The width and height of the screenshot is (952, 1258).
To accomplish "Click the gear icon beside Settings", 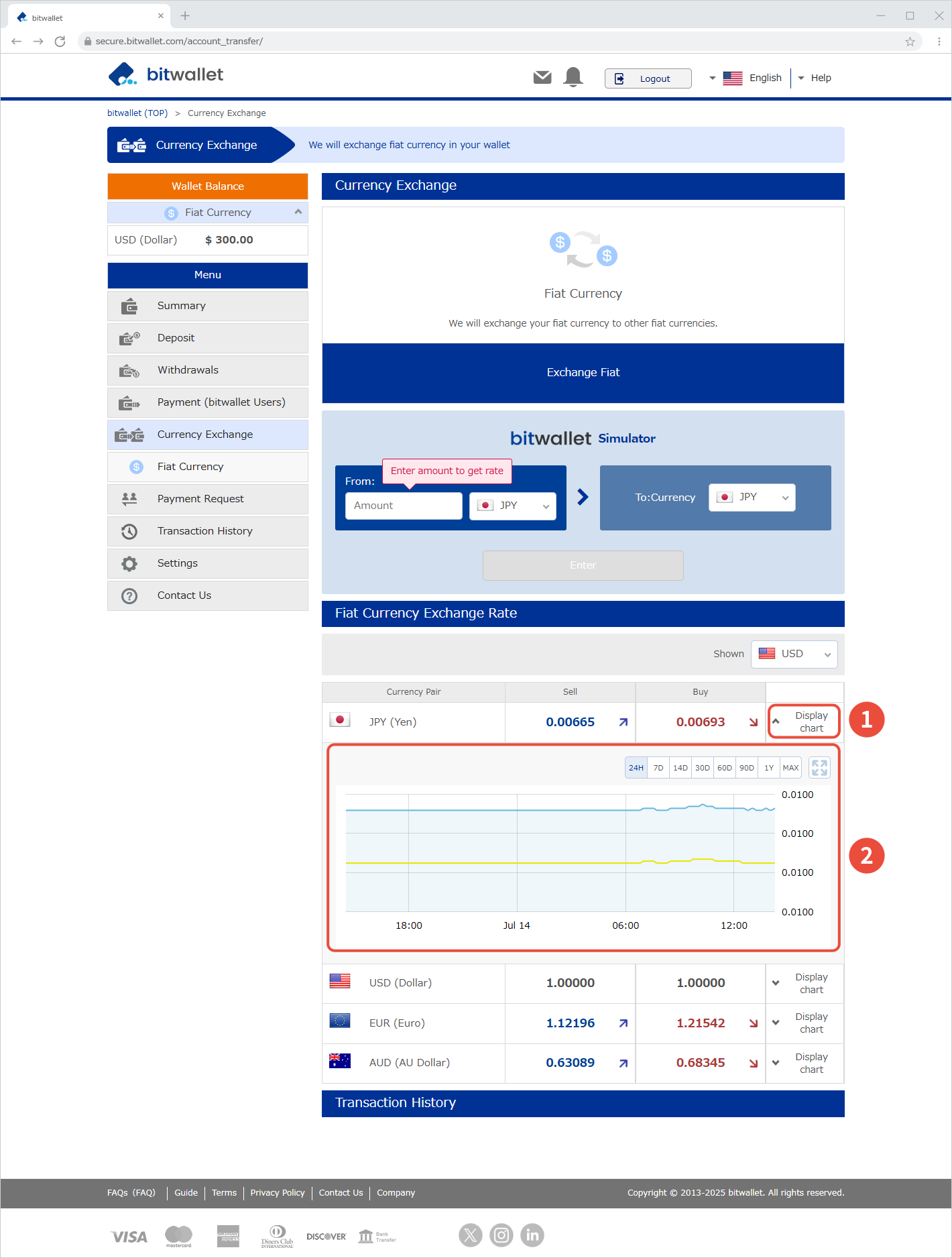I will (129, 564).
